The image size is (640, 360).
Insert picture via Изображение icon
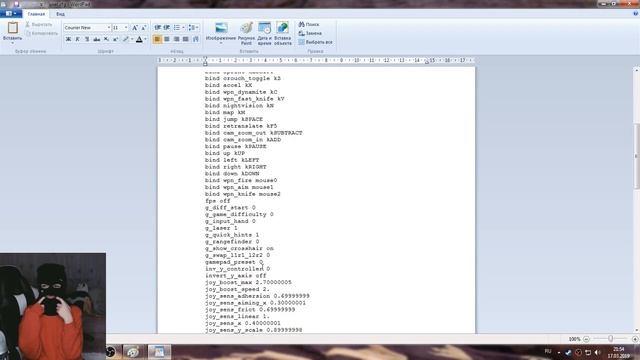pyautogui.click(x=221, y=28)
